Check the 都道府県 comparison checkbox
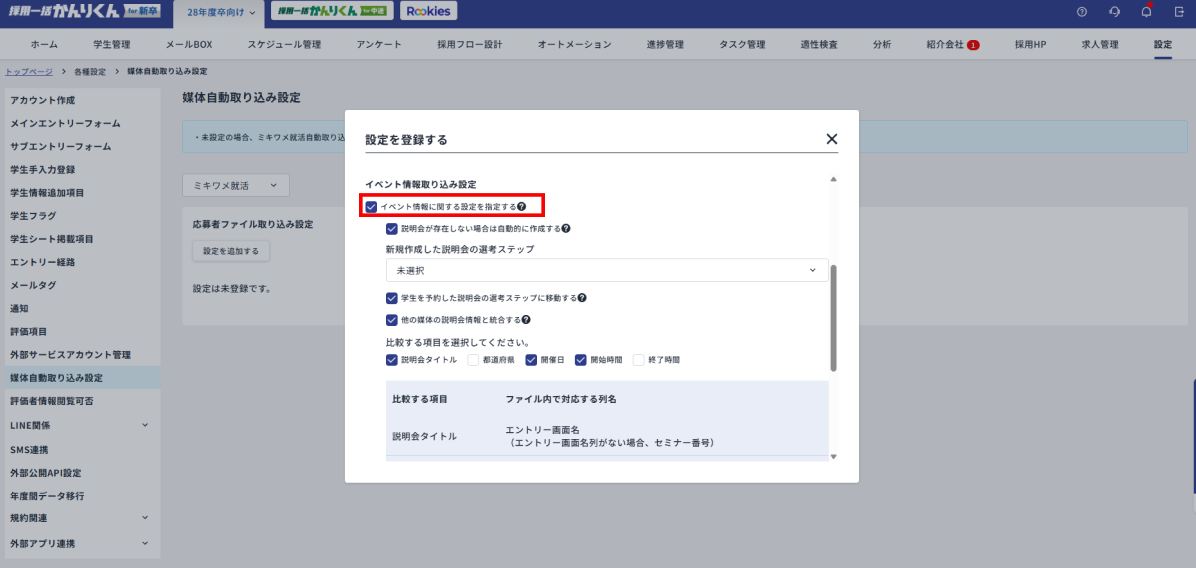This screenshot has width=1196, height=568. [x=473, y=360]
